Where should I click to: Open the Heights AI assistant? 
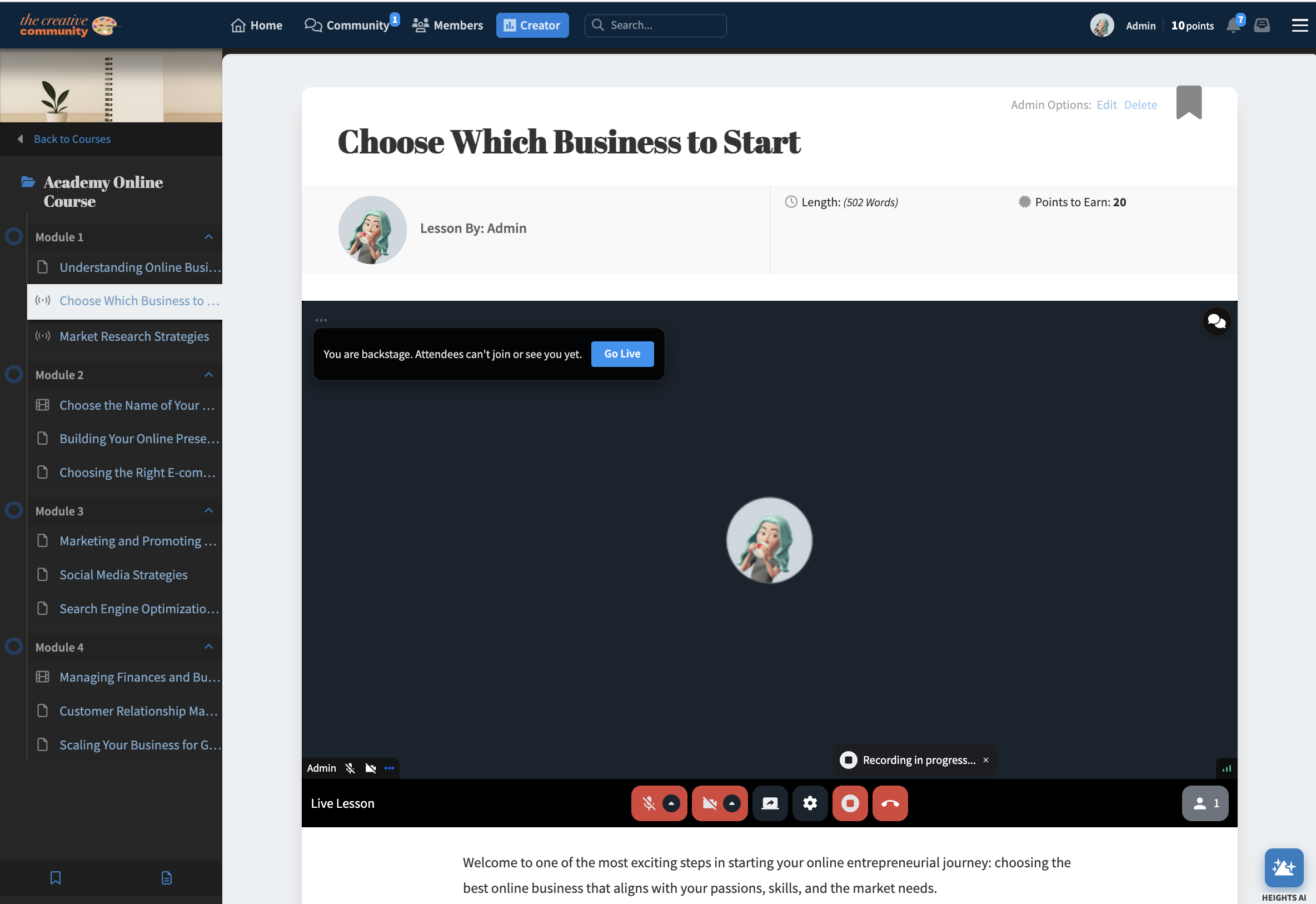pyautogui.click(x=1283, y=868)
